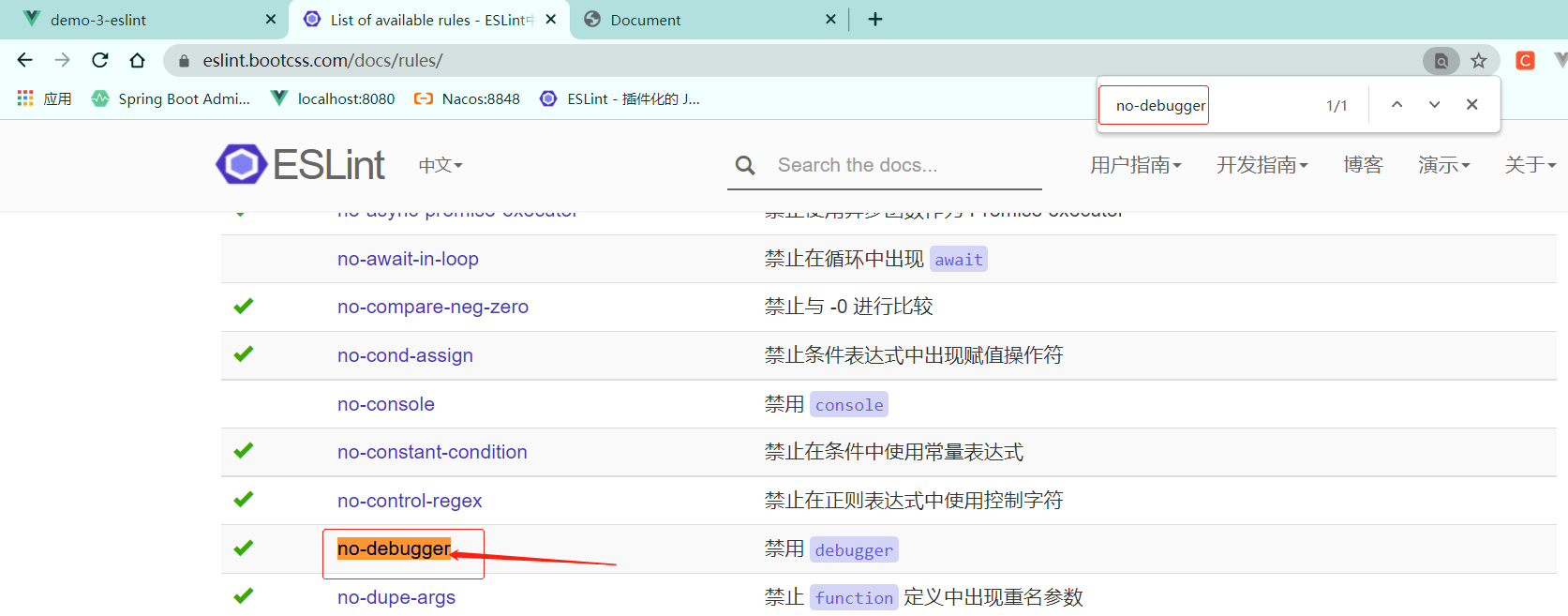Click the function code tag
1568x616 pixels.
854,598
